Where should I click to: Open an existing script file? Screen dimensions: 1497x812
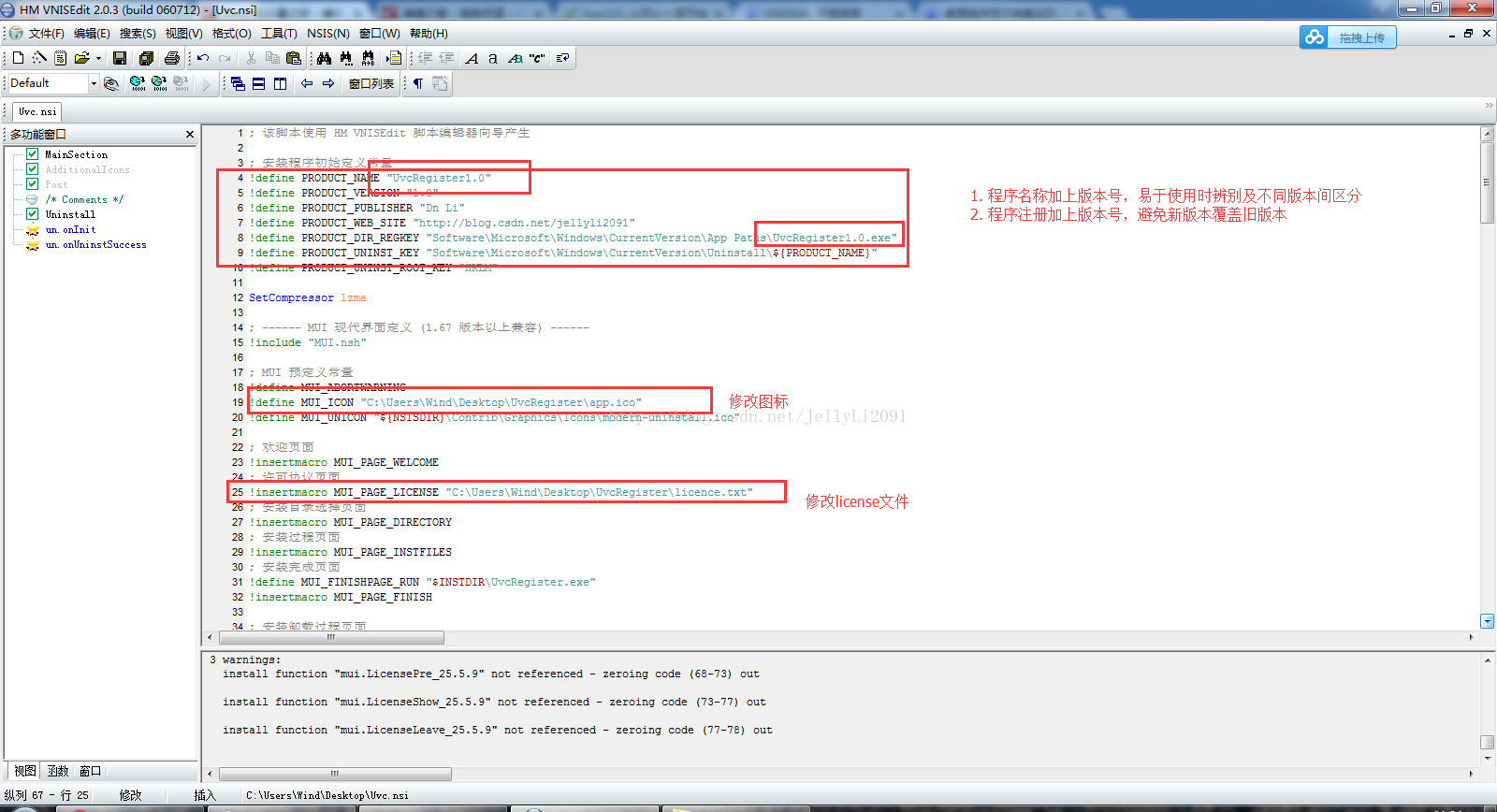pos(82,58)
